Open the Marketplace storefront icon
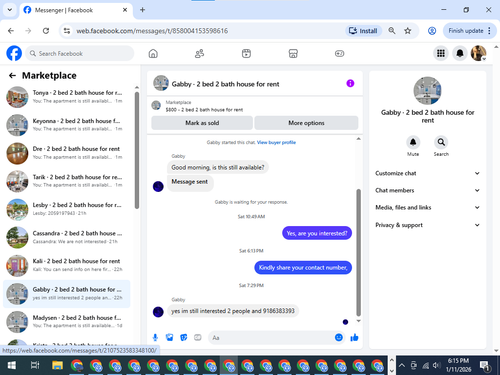This screenshot has height=375, width=500. pos(293,53)
